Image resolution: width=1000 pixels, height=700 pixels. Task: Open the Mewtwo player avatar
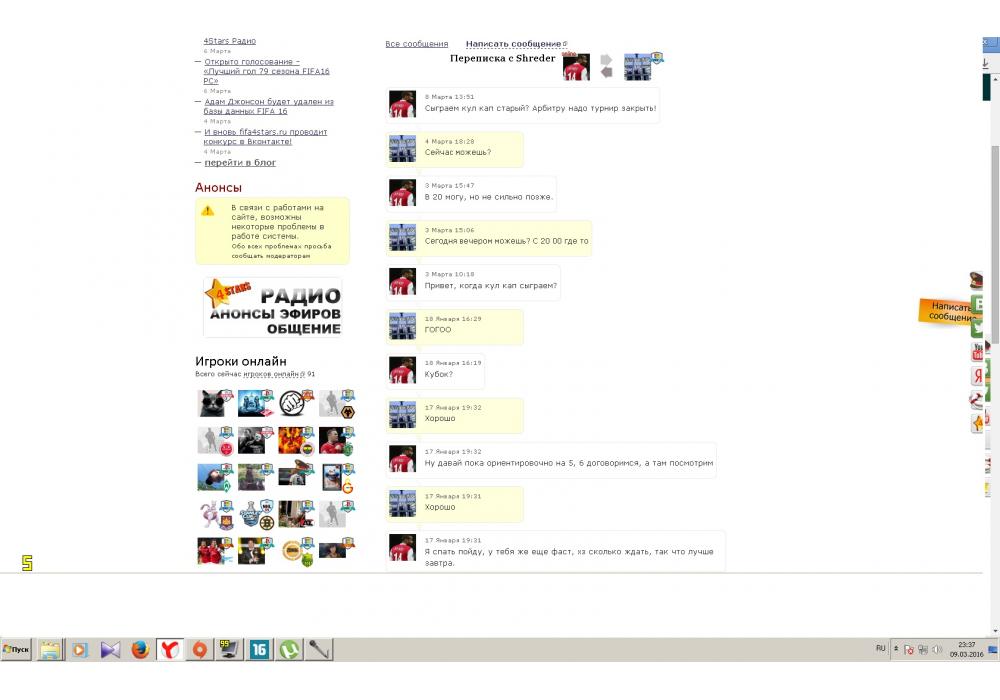210,514
